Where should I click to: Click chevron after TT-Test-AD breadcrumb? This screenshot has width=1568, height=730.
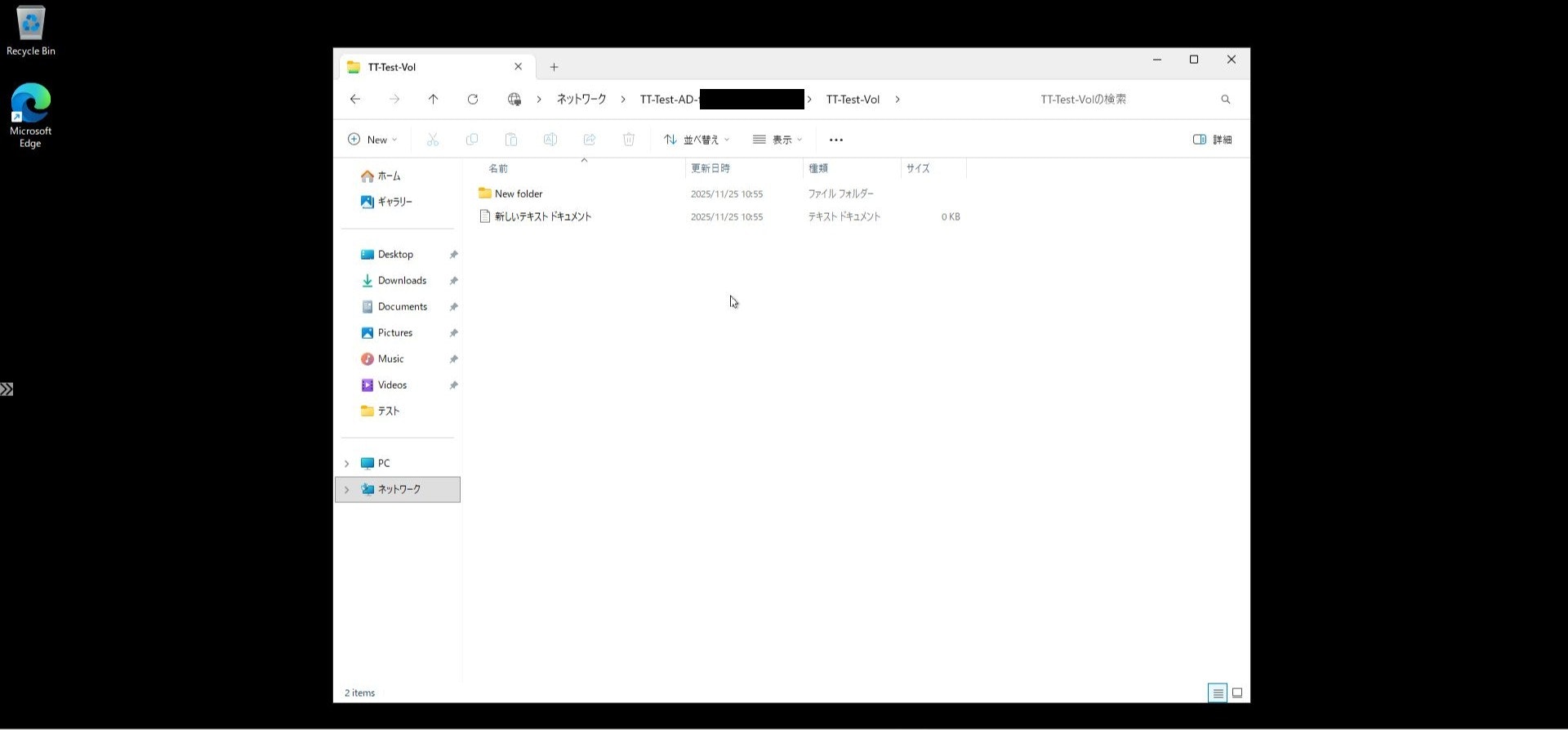coord(809,100)
